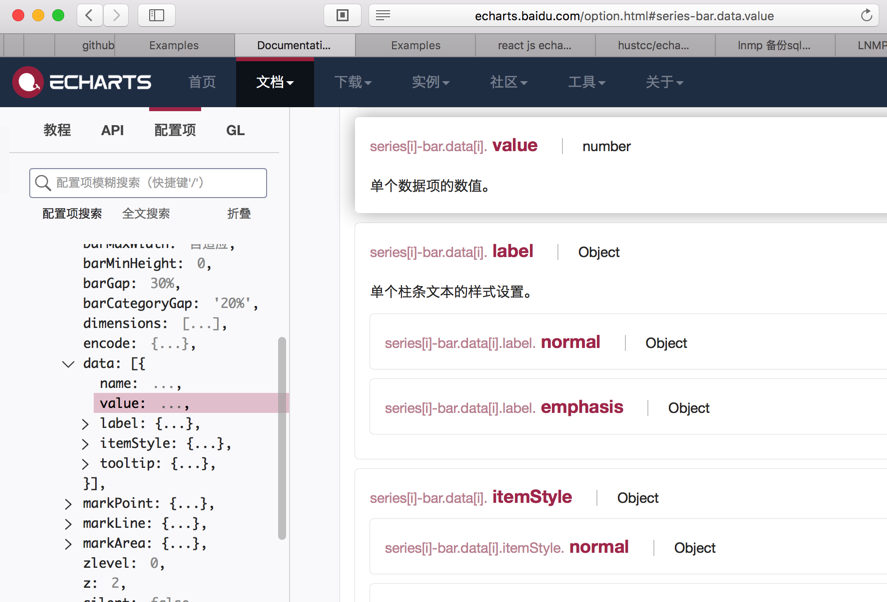The image size is (887, 602).
Task: Expand the itemStyle tree node
Action: 85,444
